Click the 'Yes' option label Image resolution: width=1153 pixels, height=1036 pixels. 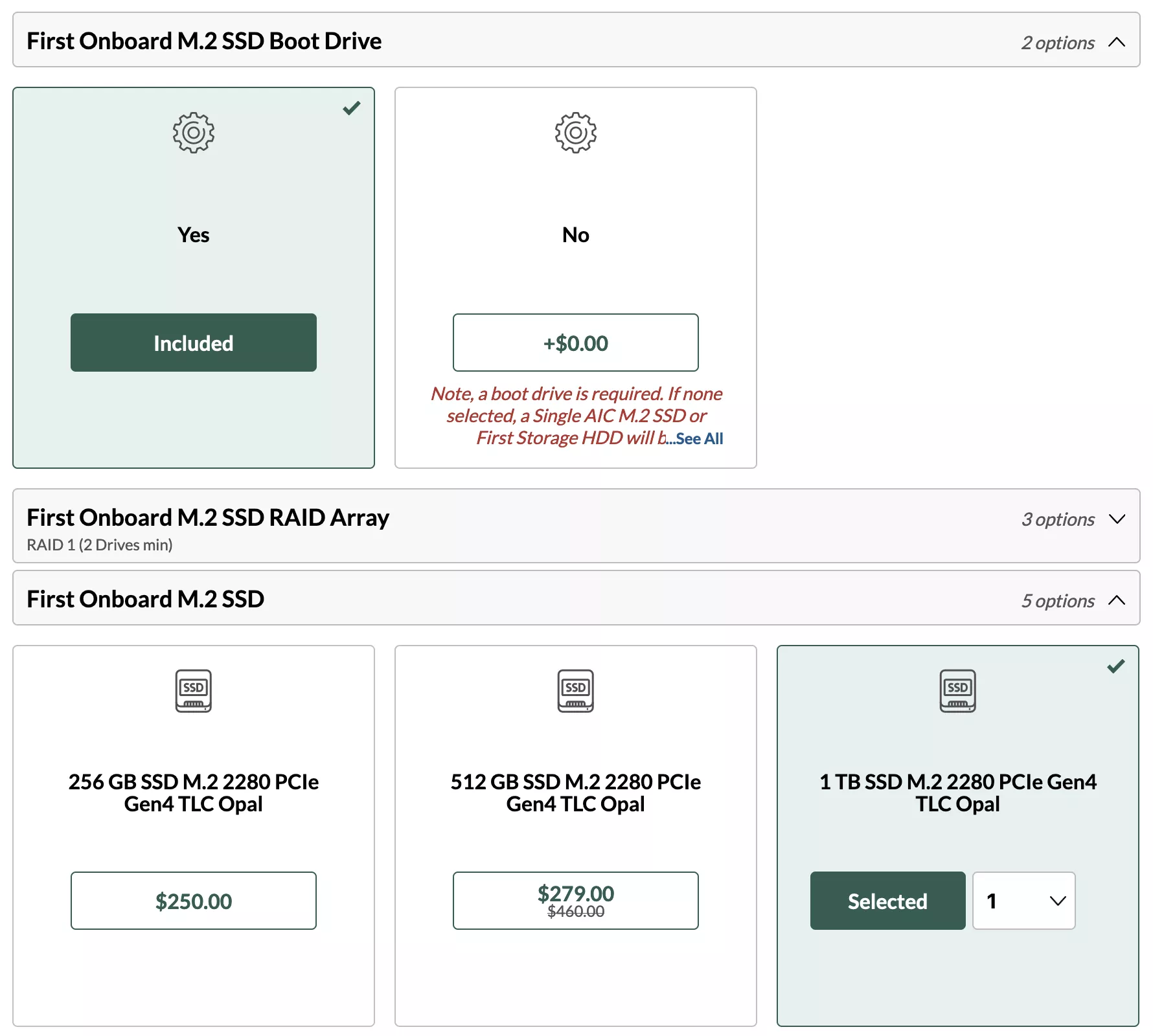tap(194, 234)
